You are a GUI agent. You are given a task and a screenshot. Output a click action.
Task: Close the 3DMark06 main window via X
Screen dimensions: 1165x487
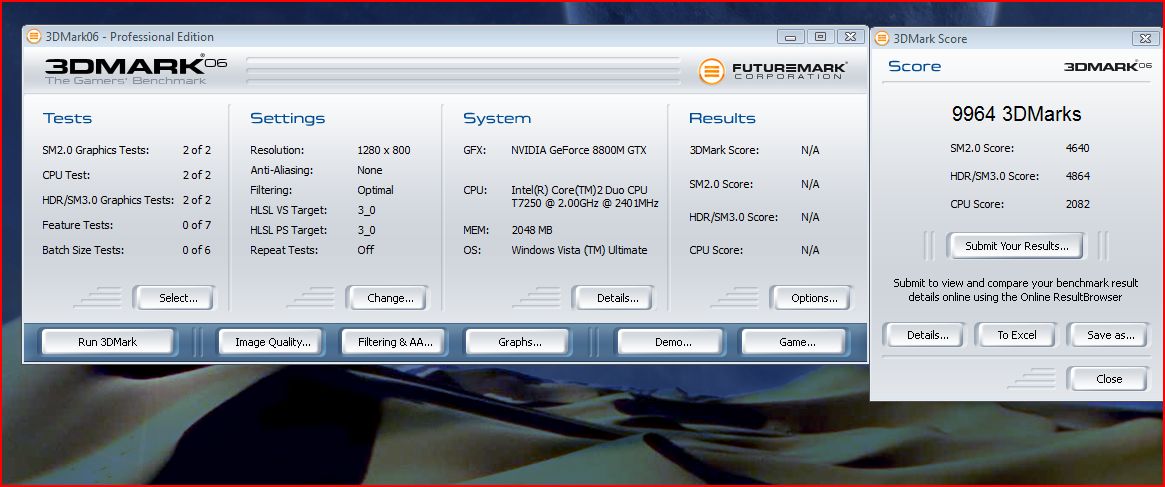[850, 36]
